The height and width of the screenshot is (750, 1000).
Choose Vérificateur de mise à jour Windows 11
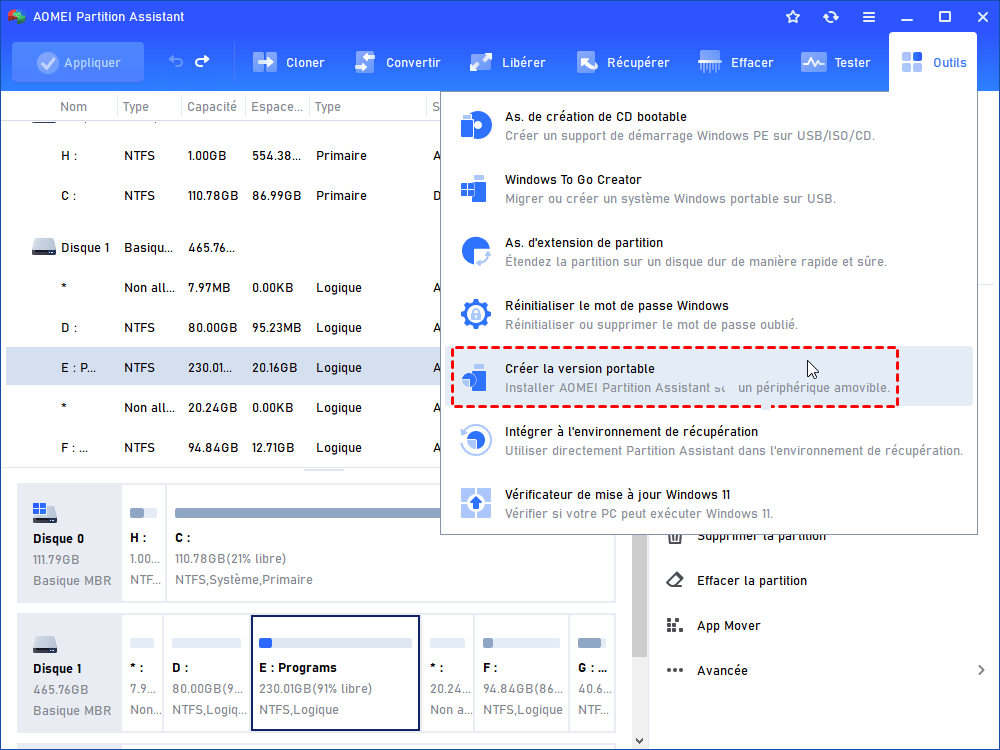[x=709, y=504]
